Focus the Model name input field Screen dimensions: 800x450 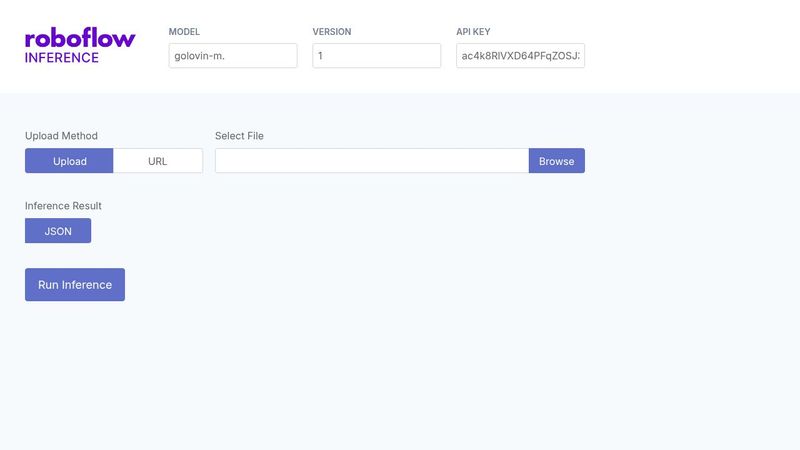point(233,56)
